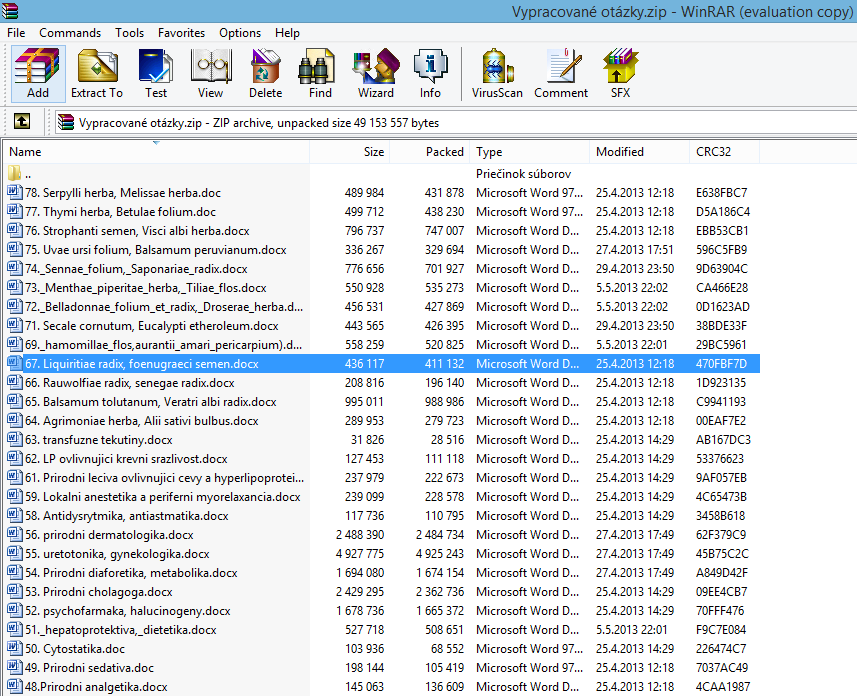Click Word icon of 78. Serpylli herba file
The height and width of the screenshot is (696, 857).
(15, 192)
